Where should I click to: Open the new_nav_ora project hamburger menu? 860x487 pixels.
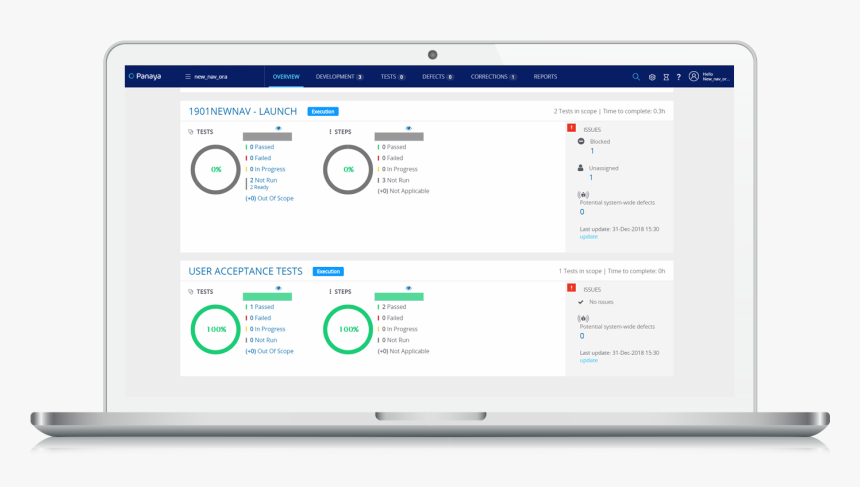[x=188, y=77]
